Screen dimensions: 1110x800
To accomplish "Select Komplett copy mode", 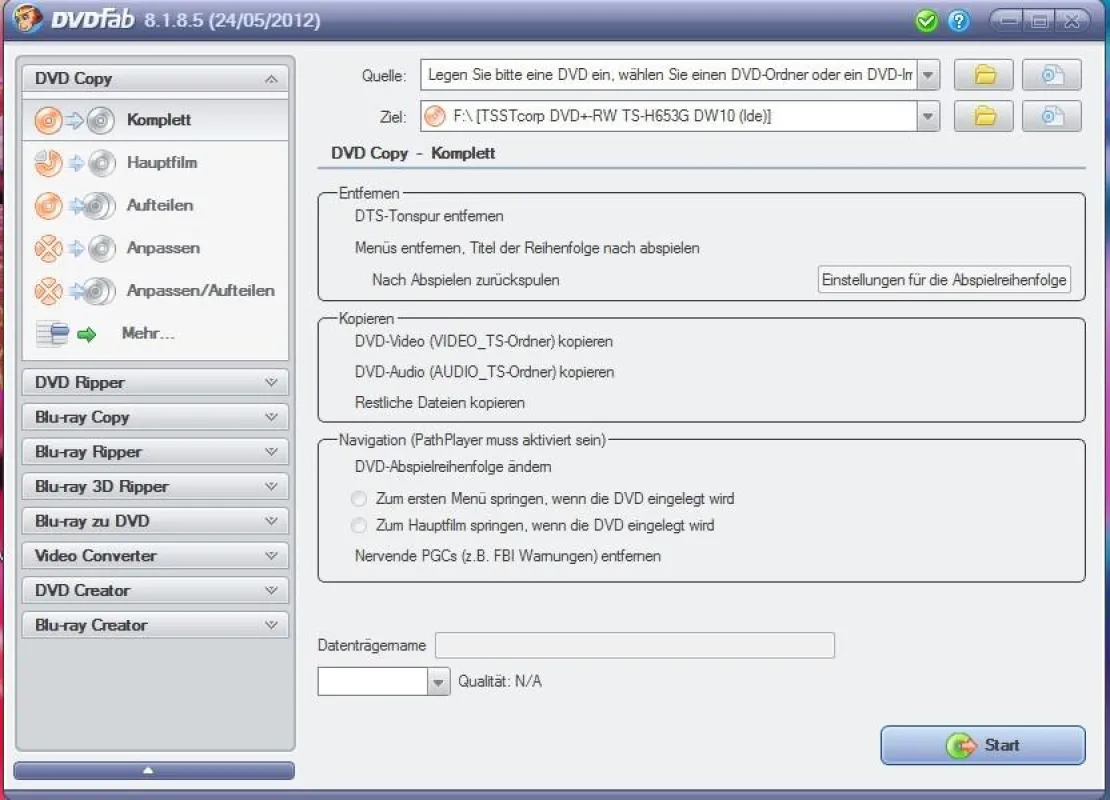I will point(155,120).
